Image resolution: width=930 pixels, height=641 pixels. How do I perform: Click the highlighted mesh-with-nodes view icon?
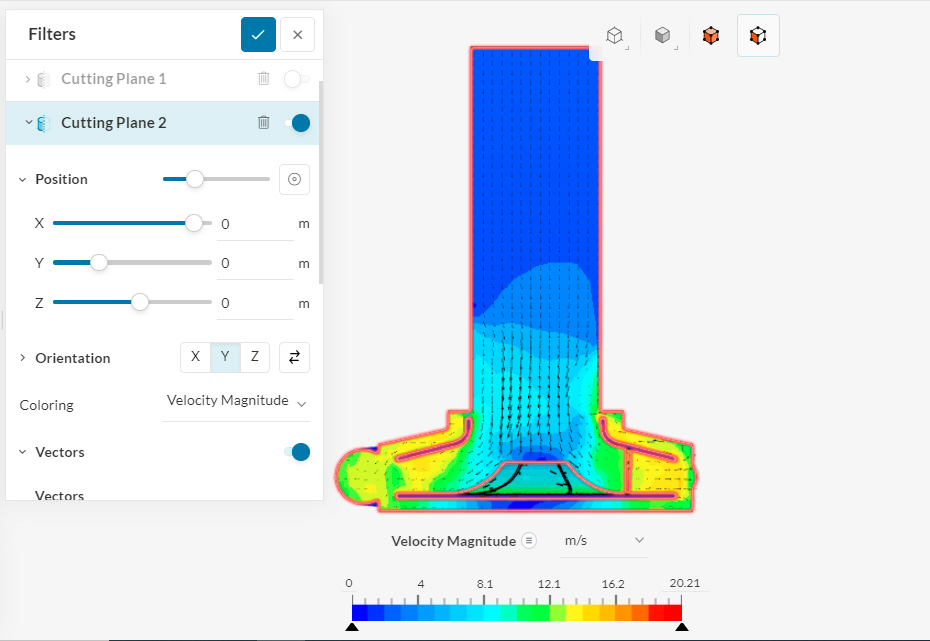(x=758, y=34)
